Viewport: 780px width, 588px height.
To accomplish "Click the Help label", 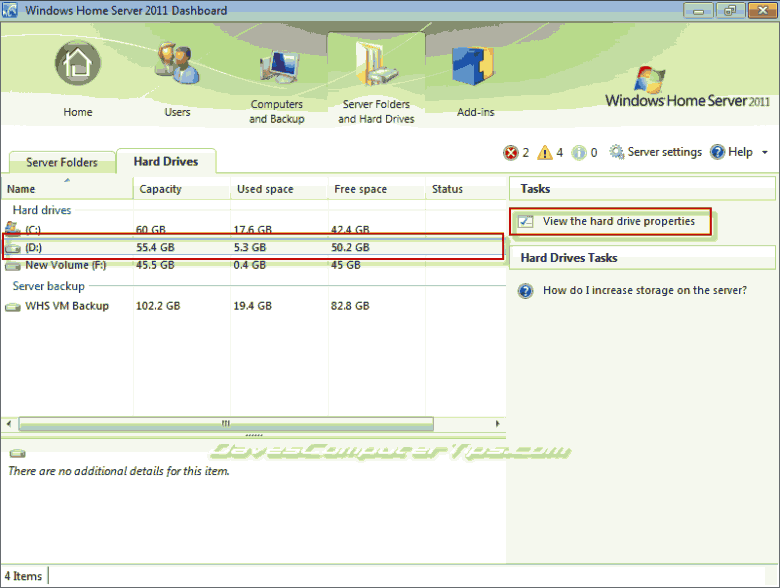I will point(740,152).
